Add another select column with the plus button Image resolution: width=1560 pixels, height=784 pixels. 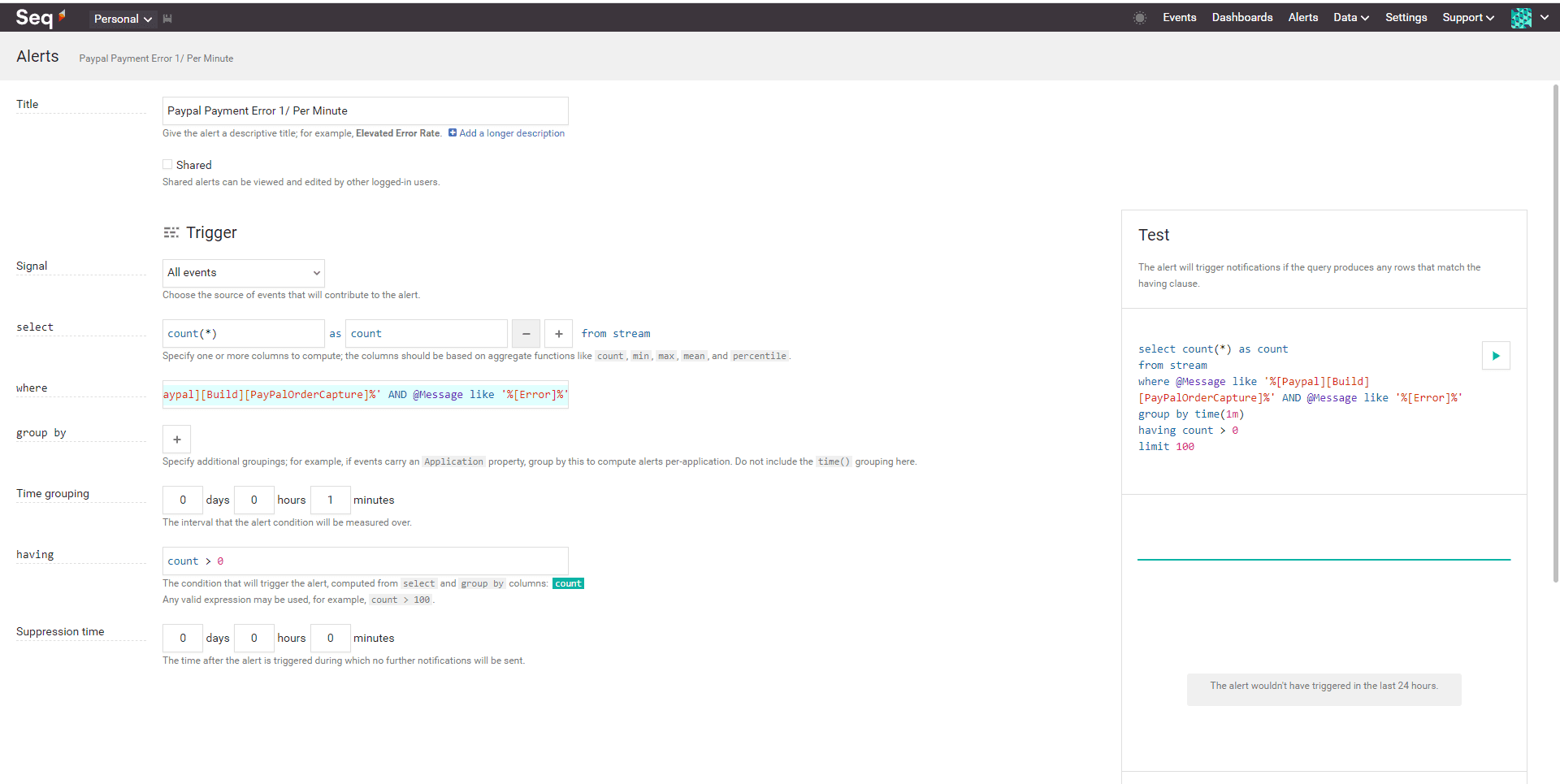click(558, 333)
